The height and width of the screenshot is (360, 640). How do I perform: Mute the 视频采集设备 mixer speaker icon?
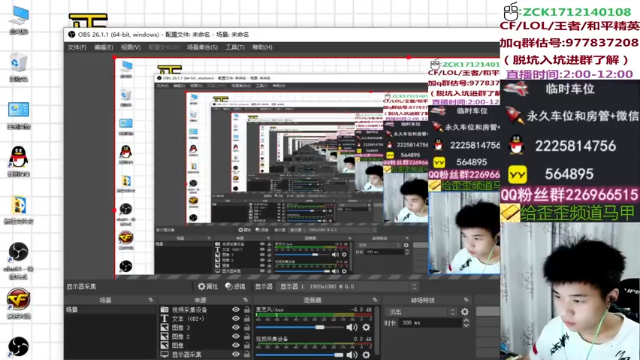click(351, 355)
